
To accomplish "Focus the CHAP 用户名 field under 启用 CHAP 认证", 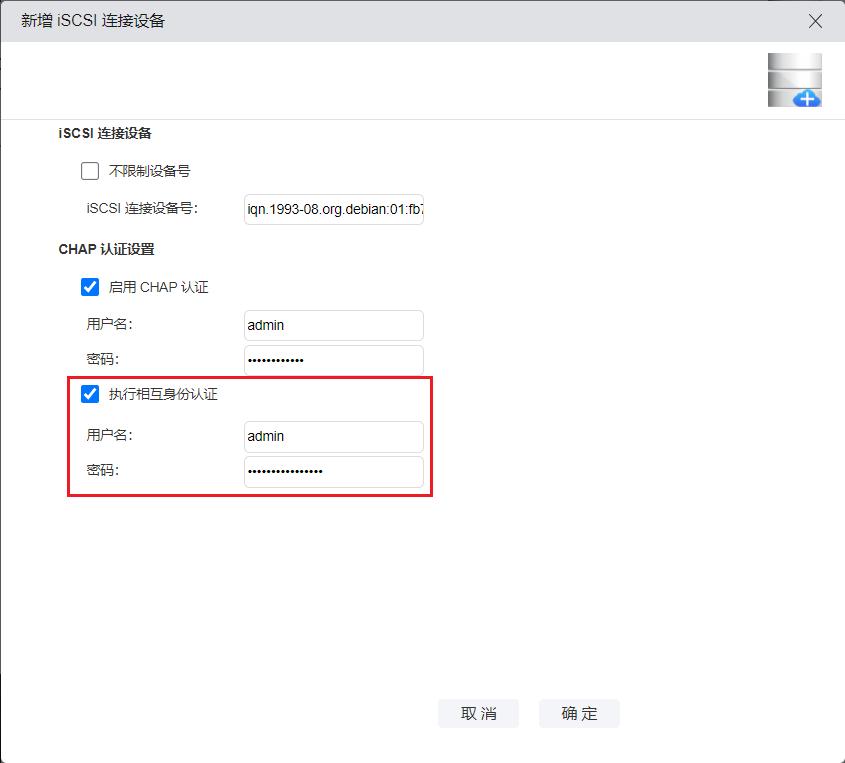I will (x=333, y=325).
